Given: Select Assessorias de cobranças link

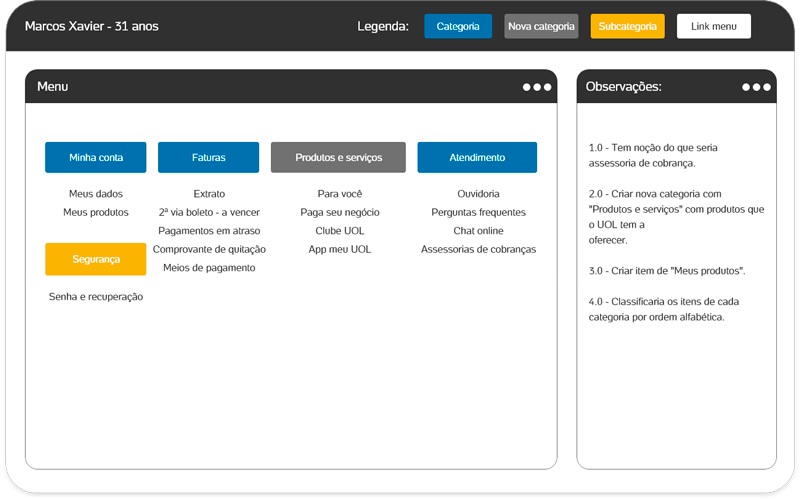Looking at the screenshot, I should (x=478, y=249).
